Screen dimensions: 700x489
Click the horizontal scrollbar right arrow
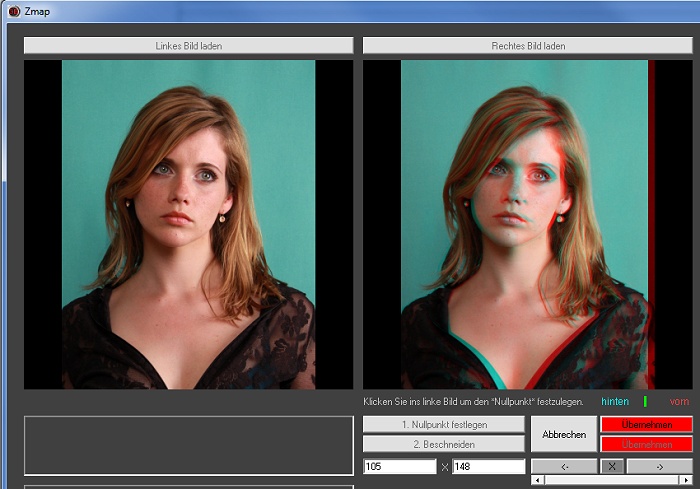(686, 481)
